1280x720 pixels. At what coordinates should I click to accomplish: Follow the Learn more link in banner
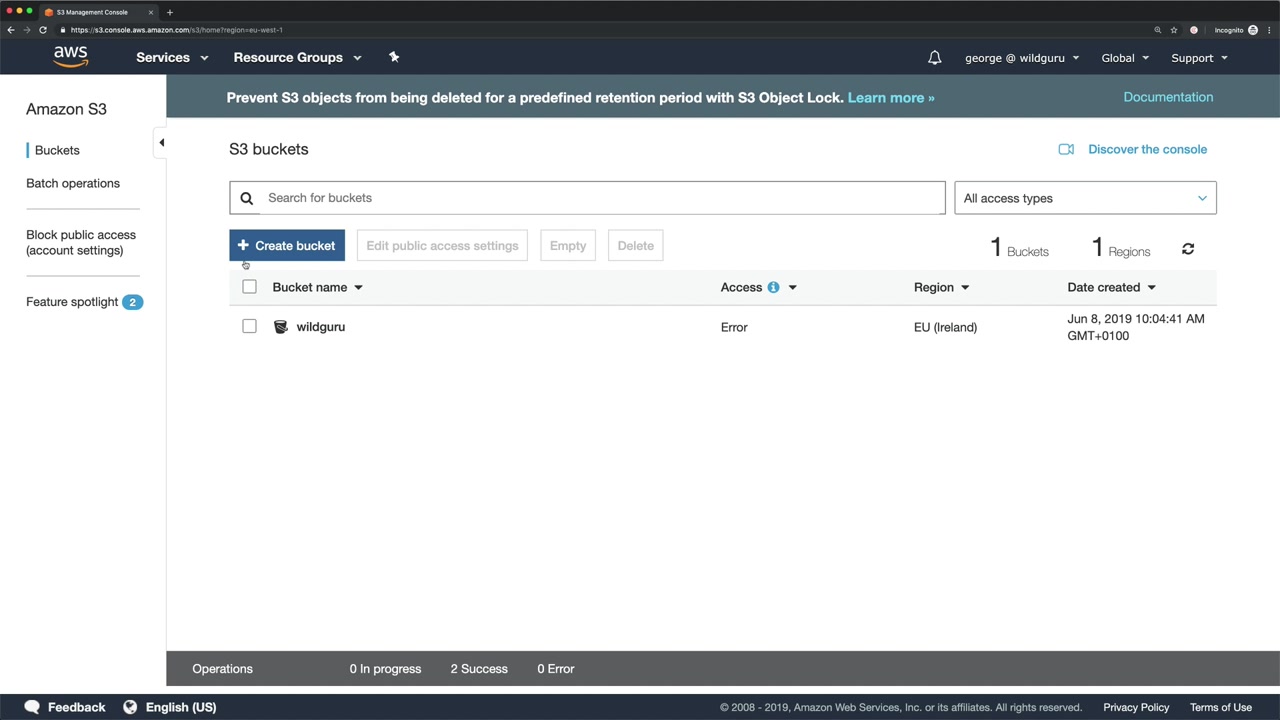[891, 98]
